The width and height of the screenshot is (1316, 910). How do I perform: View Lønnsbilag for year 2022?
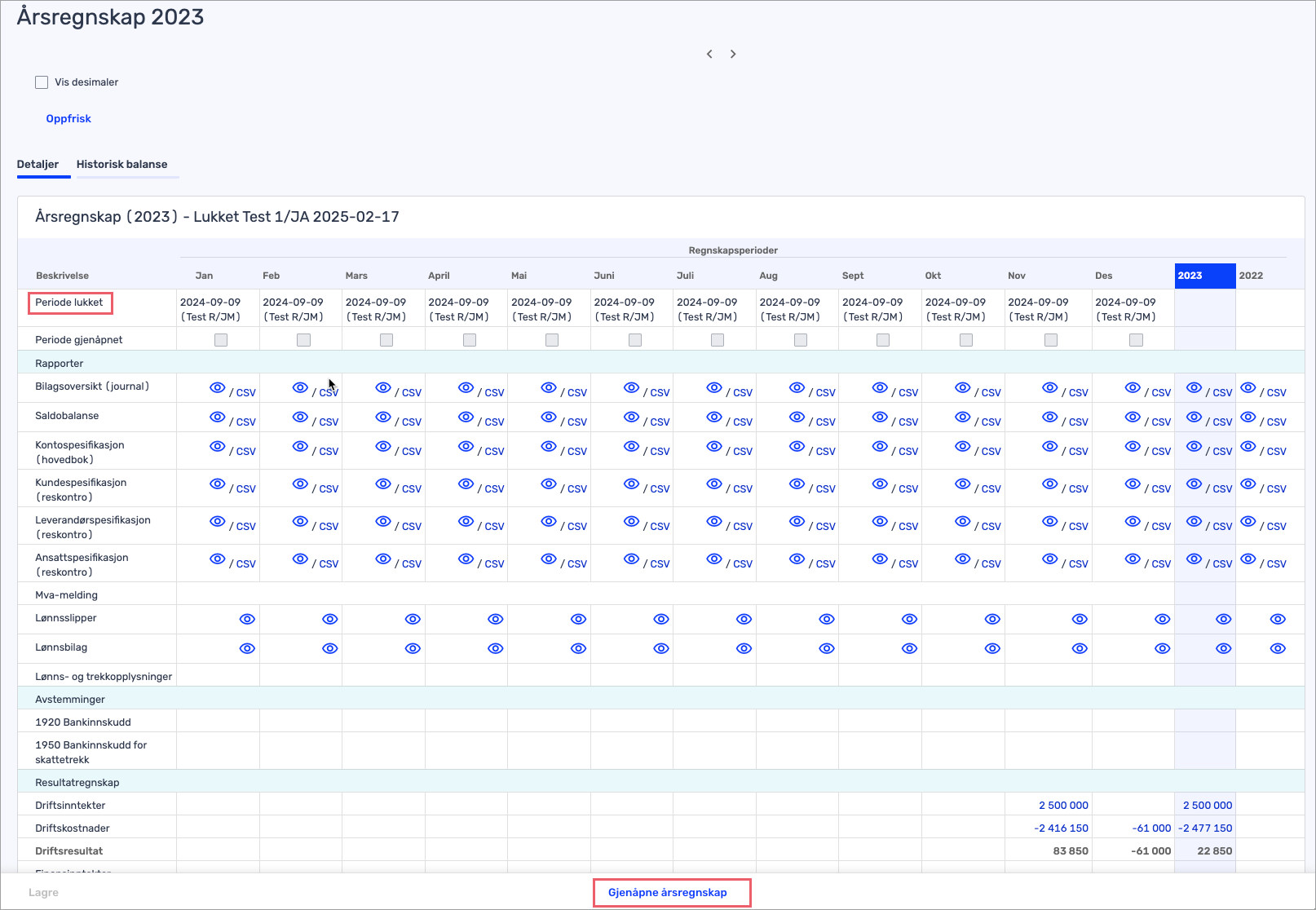(x=1278, y=649)
